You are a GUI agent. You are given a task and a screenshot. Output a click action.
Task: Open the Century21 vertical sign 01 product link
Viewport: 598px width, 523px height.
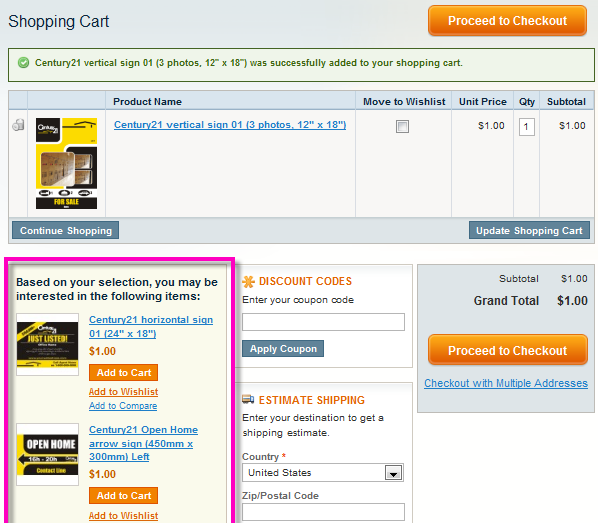click(230, 125)
